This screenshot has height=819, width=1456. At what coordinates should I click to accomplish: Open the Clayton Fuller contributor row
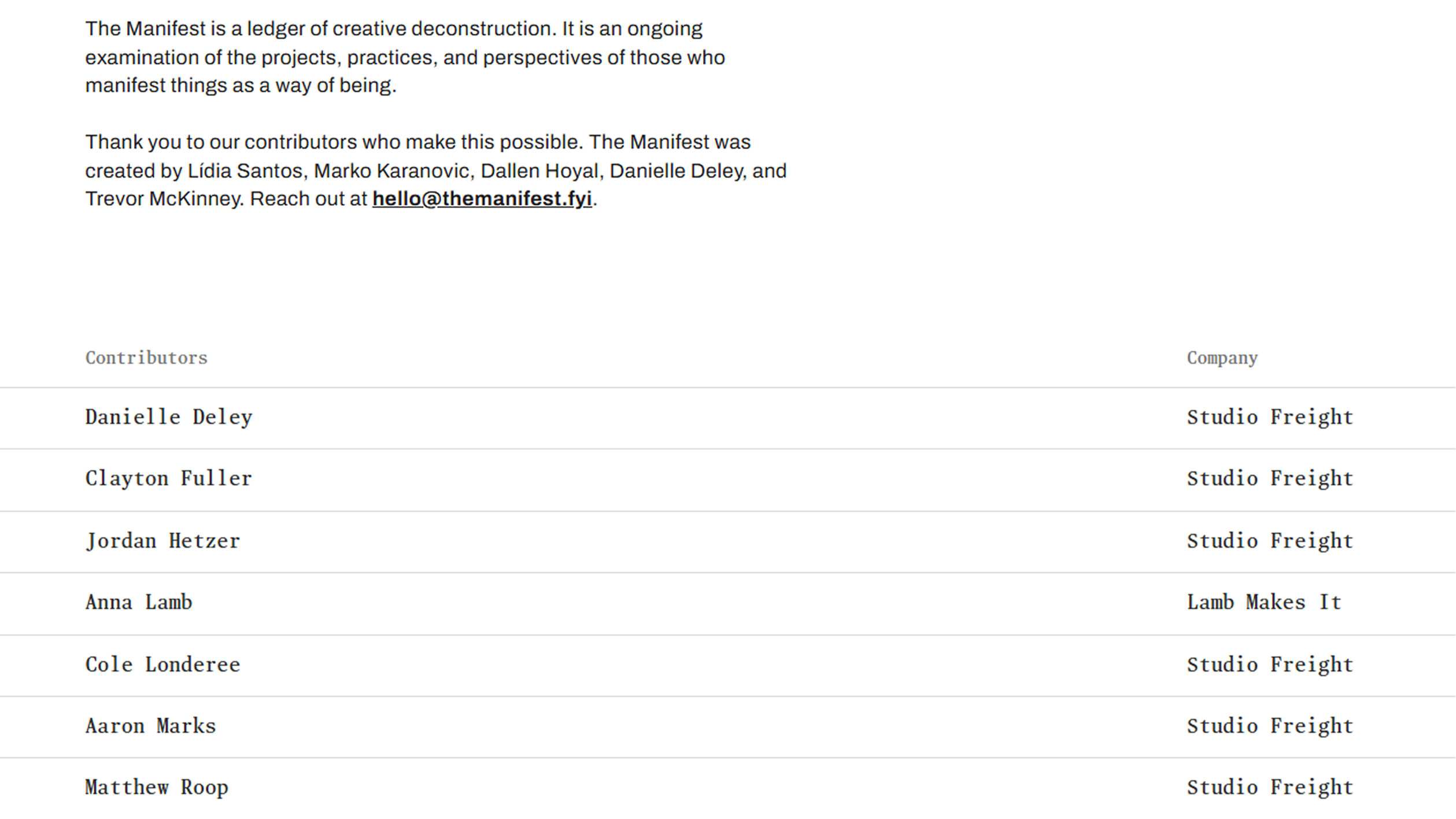click(169, 479)
